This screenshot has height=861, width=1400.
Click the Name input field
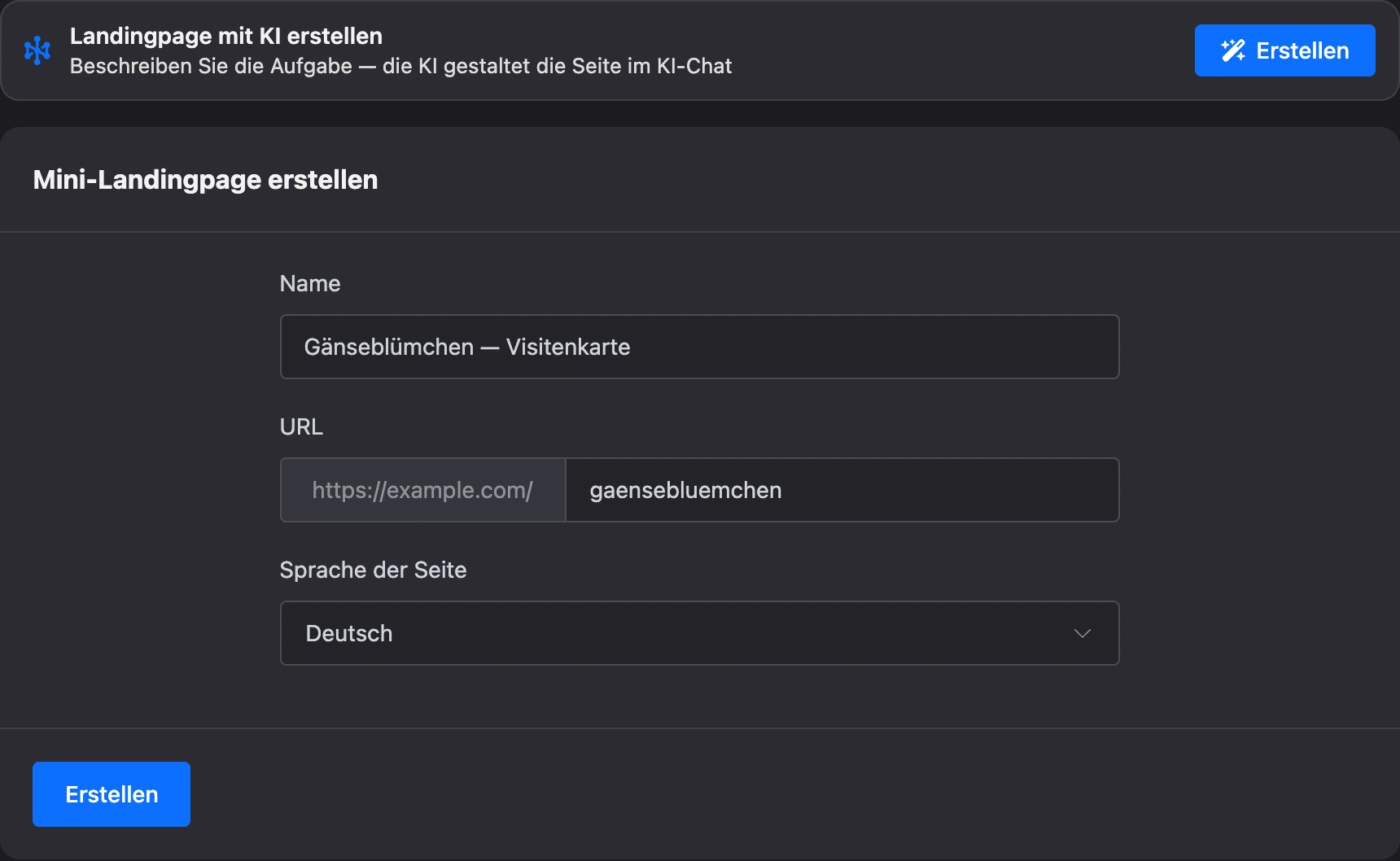pos(699,347)
